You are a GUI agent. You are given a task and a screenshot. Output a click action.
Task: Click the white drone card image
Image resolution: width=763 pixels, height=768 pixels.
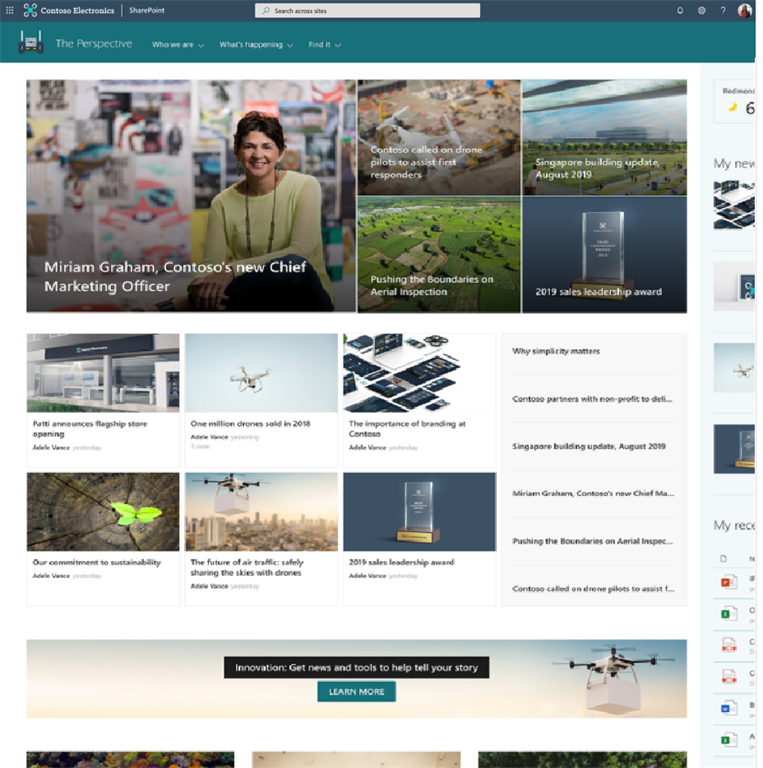[262, 373]
